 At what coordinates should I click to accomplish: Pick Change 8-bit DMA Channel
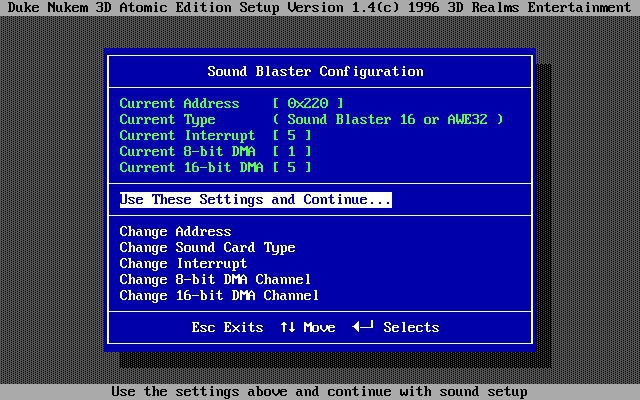[x=215, y=280]
